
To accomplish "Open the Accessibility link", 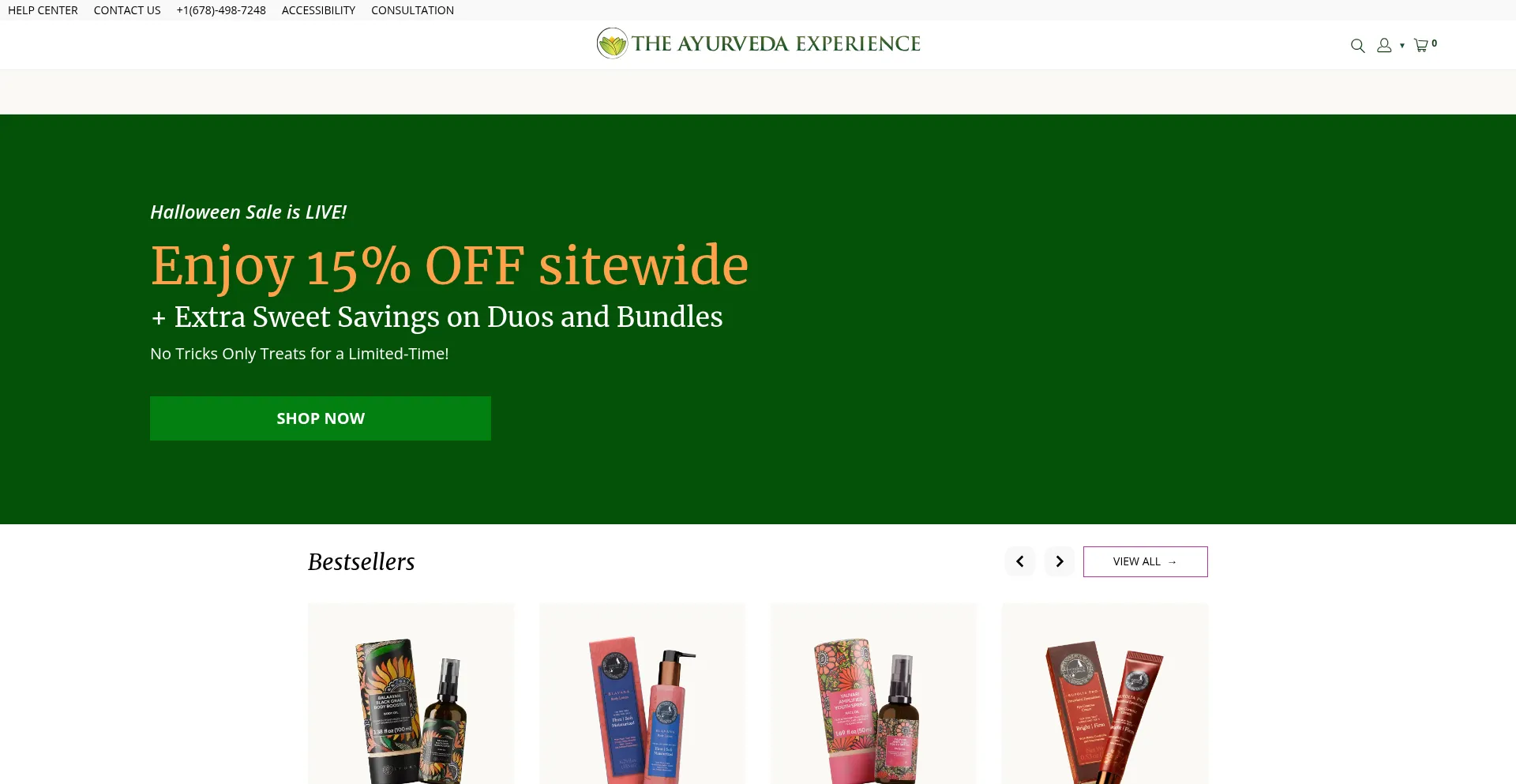I will (x=318, y=10).
